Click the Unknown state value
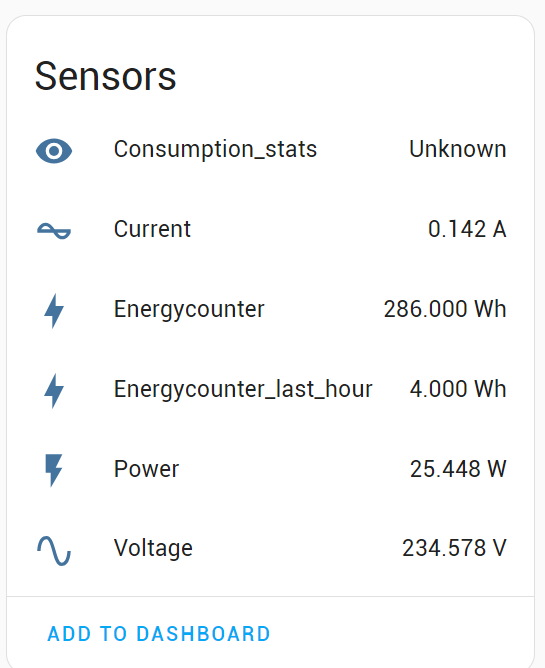Image resolution: width=545 pixels, height=668 pixels. click(x=458, y=149)
